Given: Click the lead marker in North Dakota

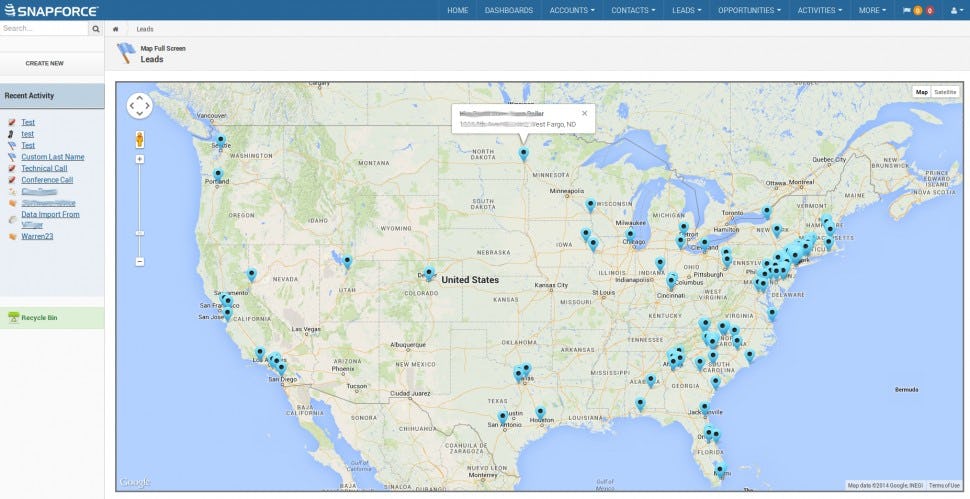Looking at the screenshot, I should coord(523,154).
